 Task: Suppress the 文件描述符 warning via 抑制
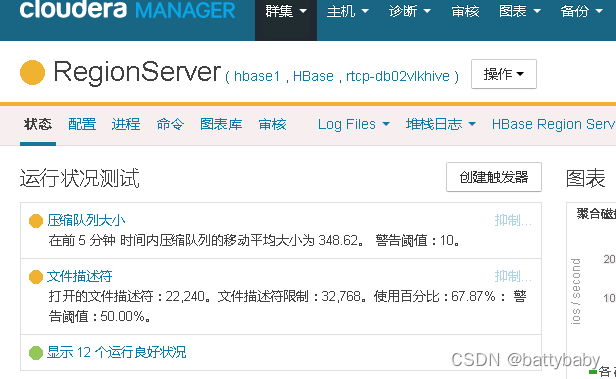tap(513, 276)
